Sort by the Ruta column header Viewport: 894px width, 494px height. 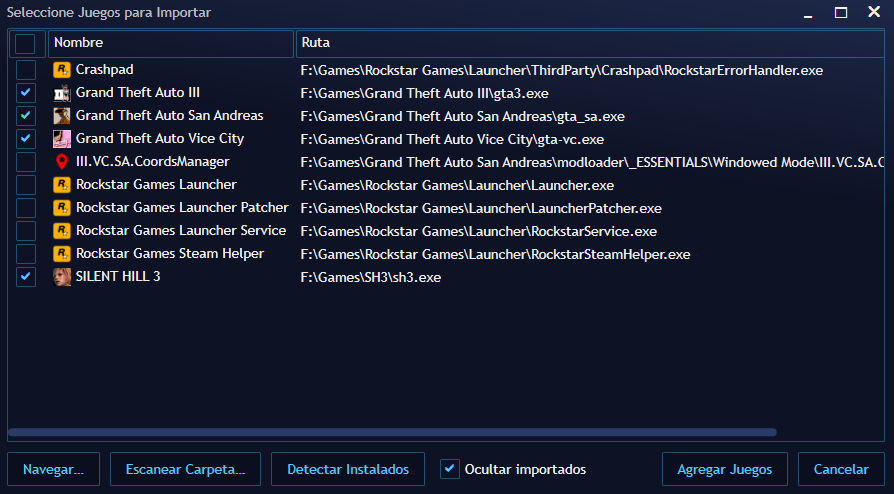tap(590, 43)
